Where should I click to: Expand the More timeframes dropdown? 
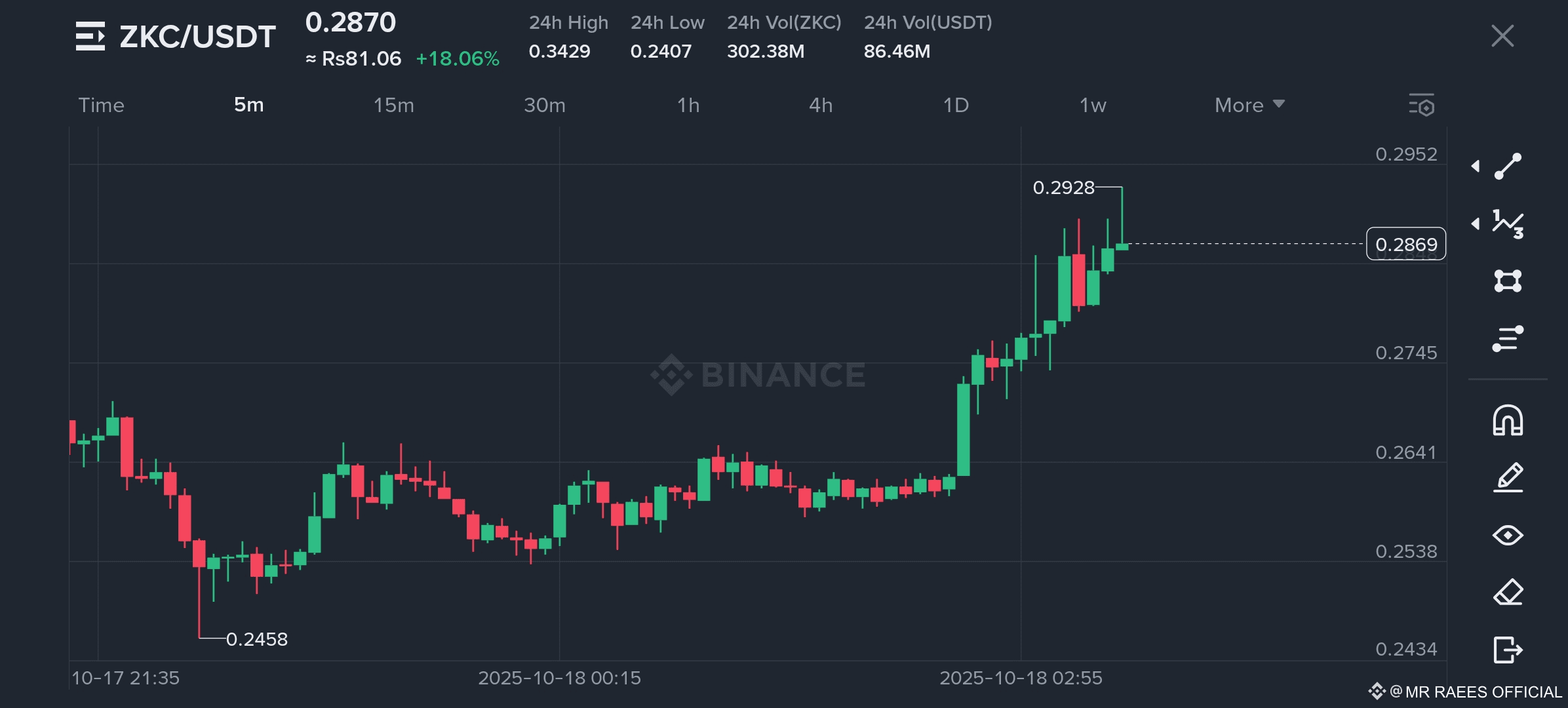(x=1249, y=105)
